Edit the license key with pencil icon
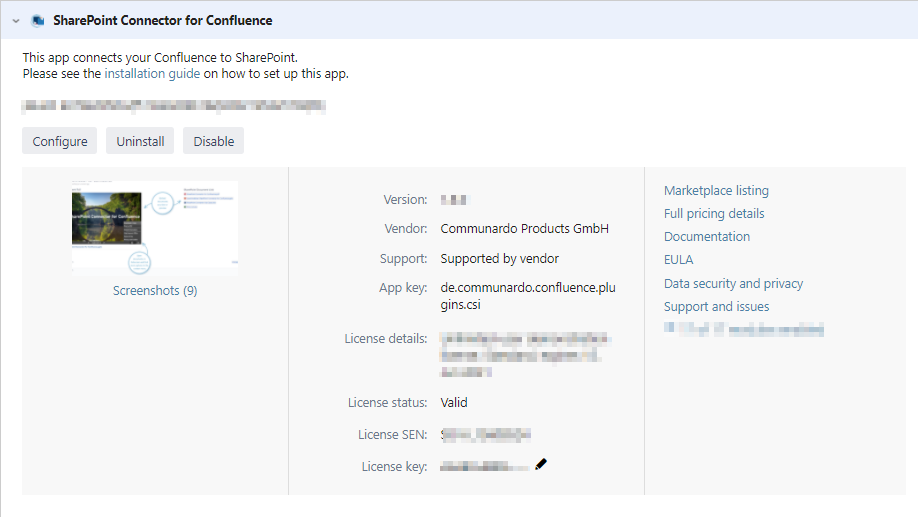The height and width of the screenshot is (517, 918). click(x=541, y=464)
